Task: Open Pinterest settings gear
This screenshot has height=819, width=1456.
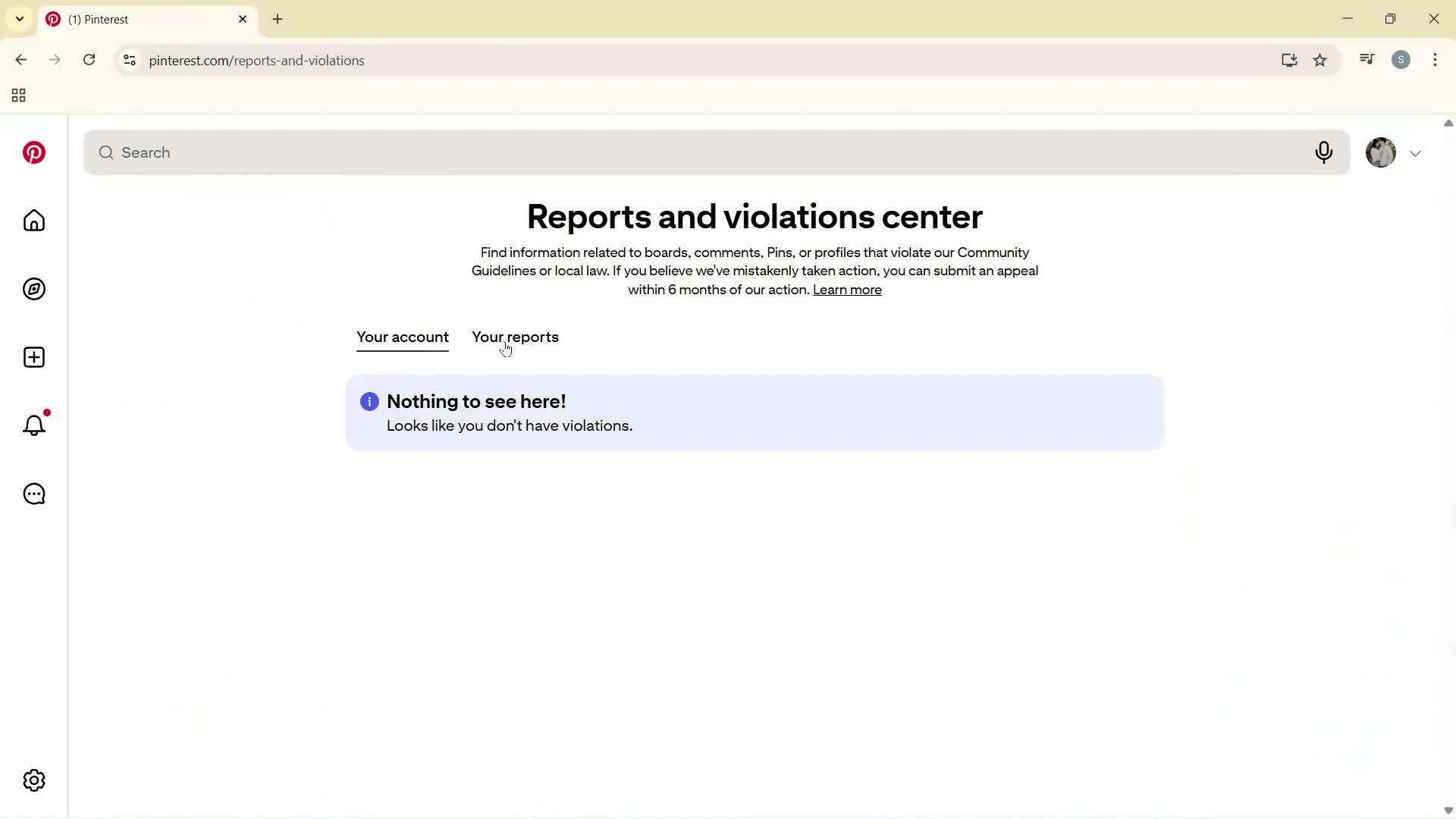Action: (x=33, y=780)
